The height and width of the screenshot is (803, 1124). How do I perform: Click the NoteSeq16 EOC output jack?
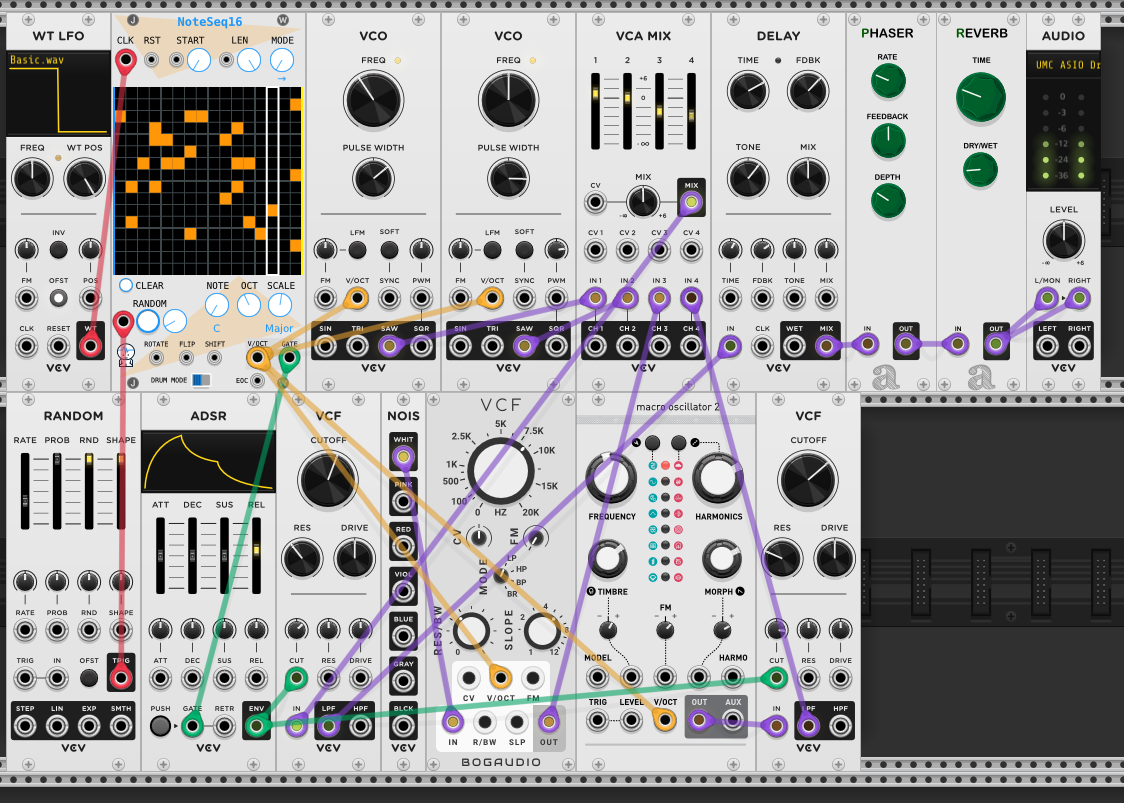[x=257, y=380]
